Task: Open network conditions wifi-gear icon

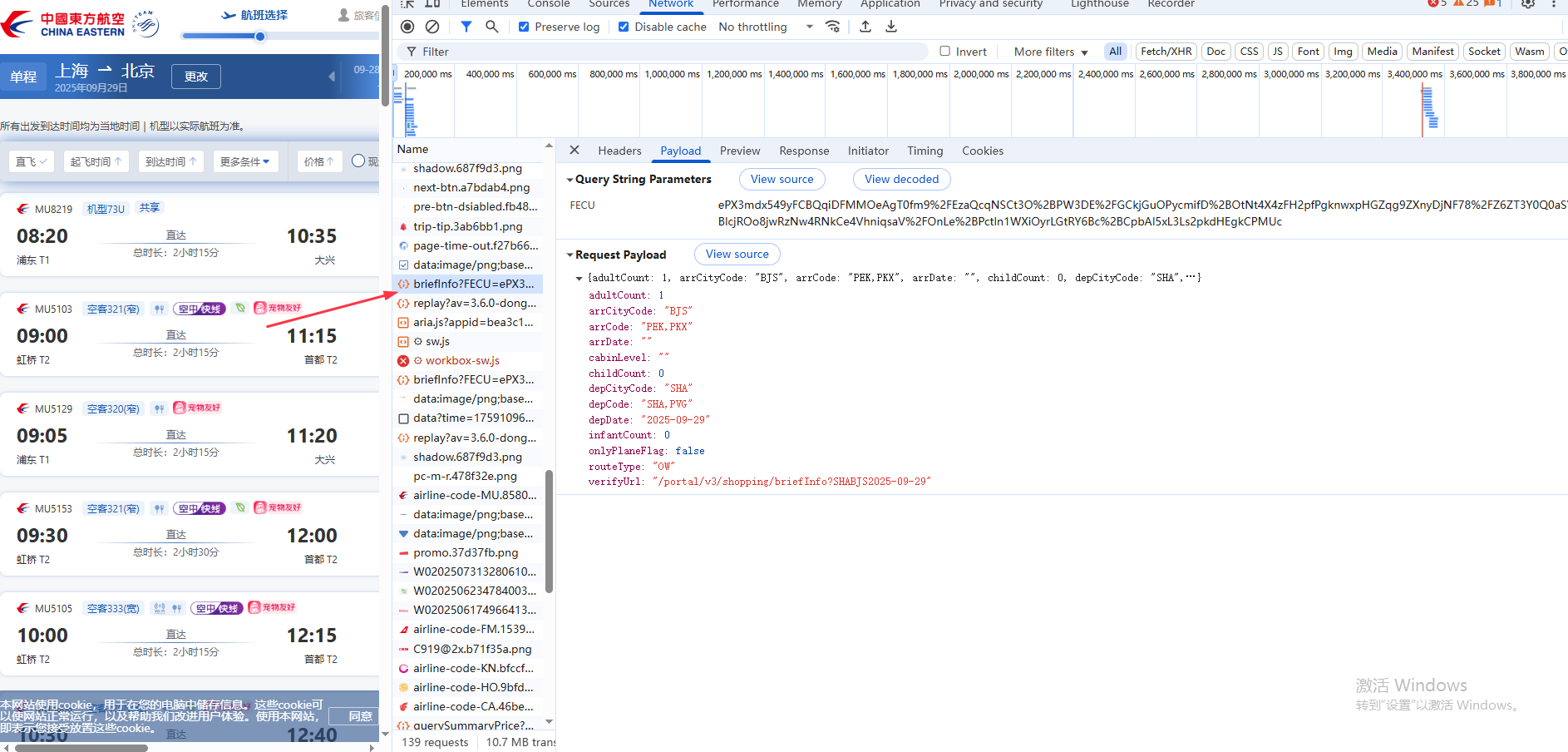Action: coord(832,27)
